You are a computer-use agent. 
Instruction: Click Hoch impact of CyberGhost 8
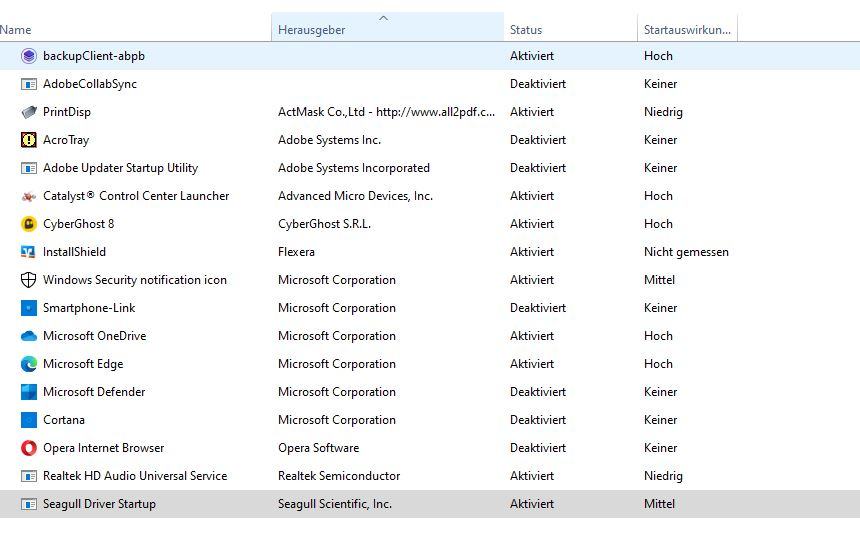658,224
